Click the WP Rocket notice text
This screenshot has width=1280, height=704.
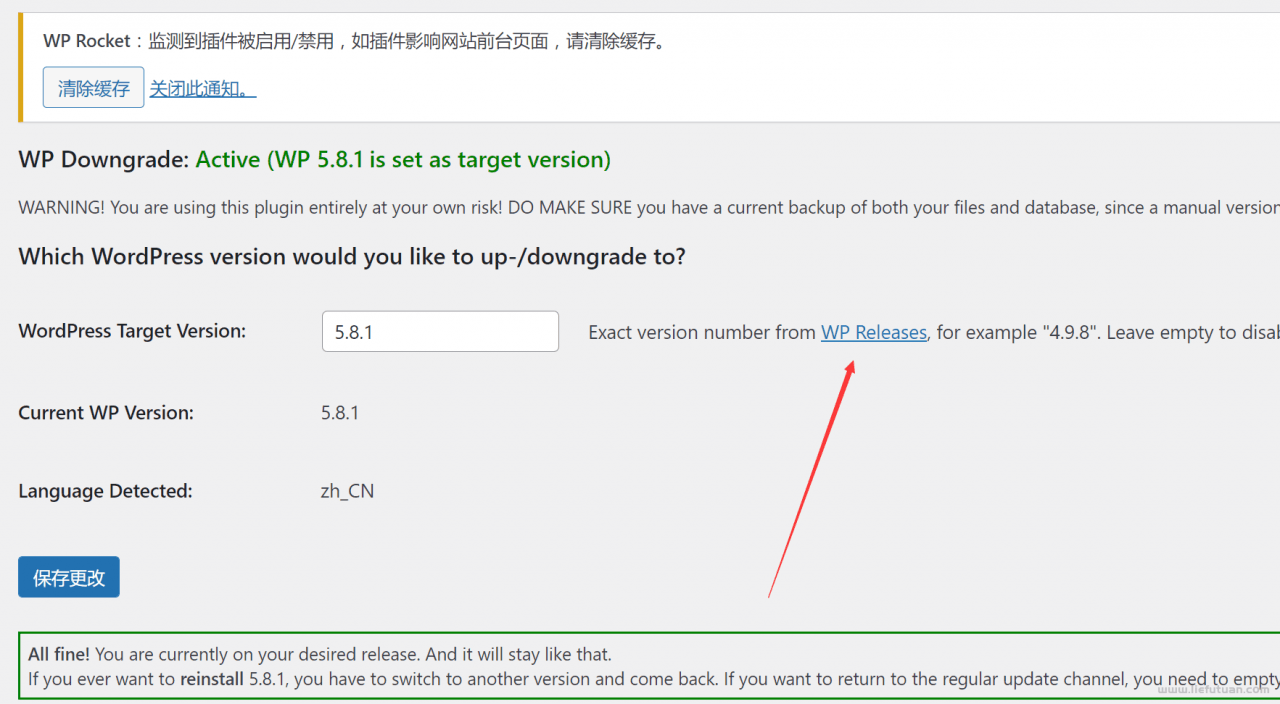355,41
